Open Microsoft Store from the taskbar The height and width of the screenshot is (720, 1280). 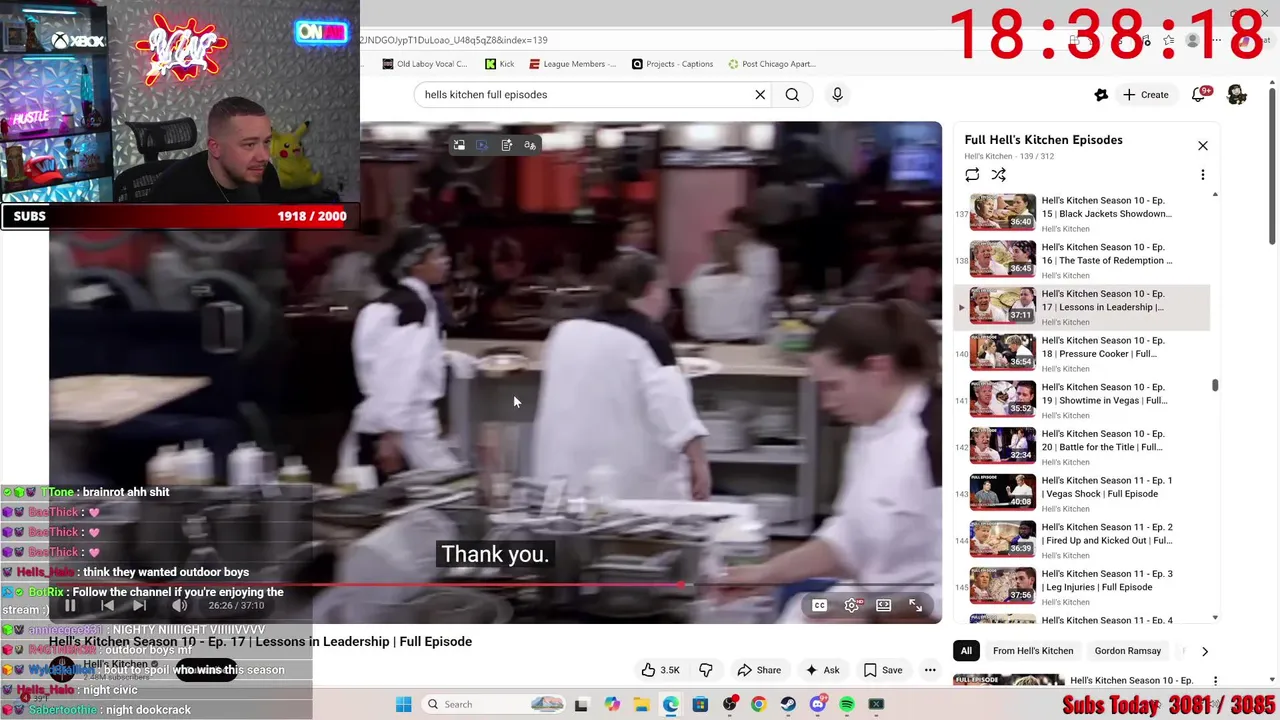700,704
